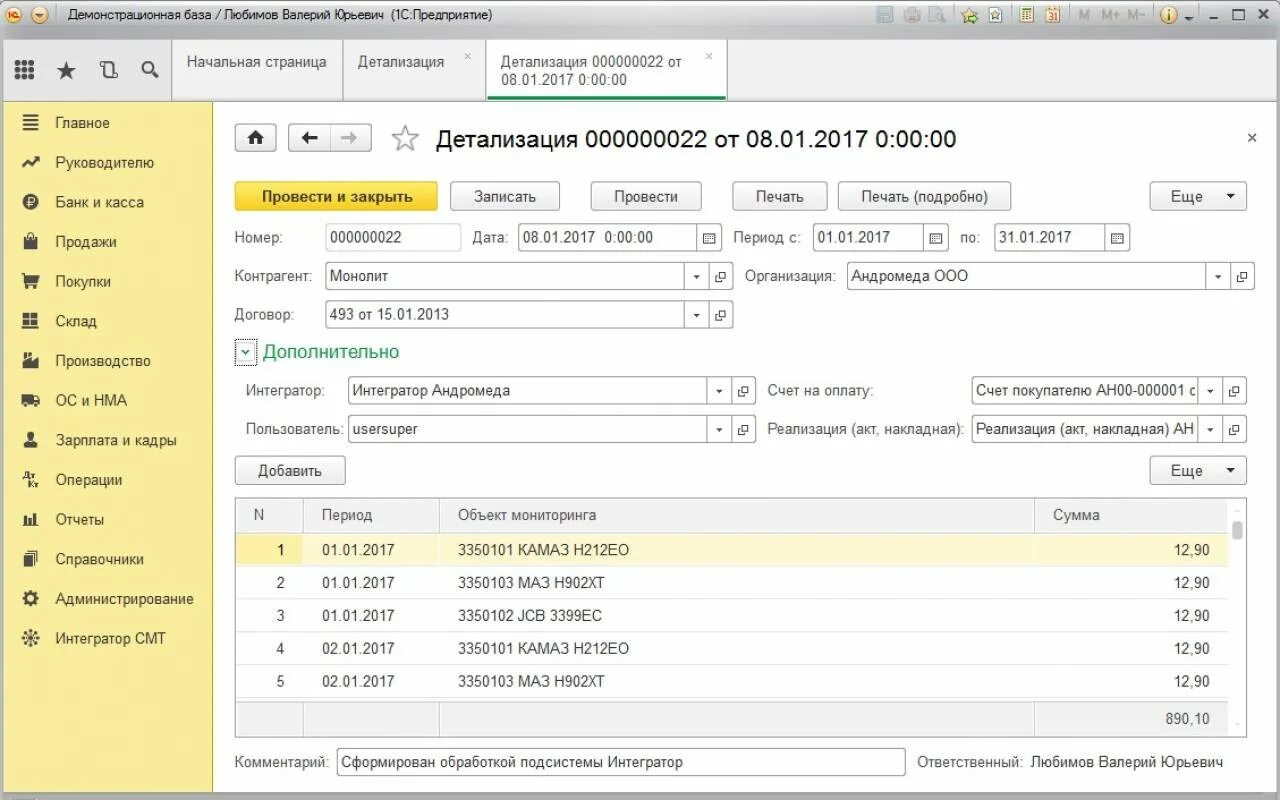Close the document form with X
This screenshot has height=800, width=1280.
[1252, 138]
